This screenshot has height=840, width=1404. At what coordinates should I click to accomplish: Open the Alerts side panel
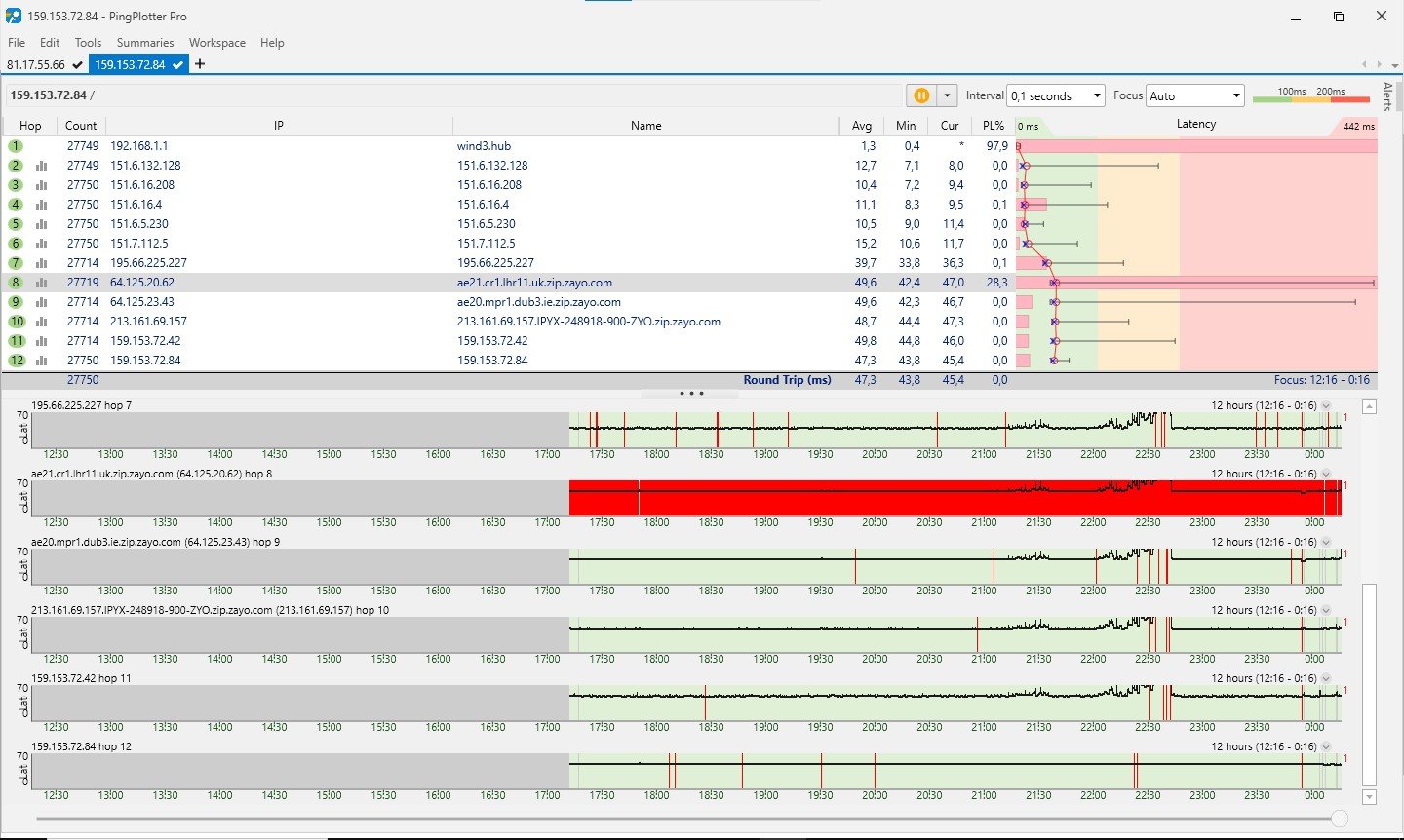[x=1387, y=96]
